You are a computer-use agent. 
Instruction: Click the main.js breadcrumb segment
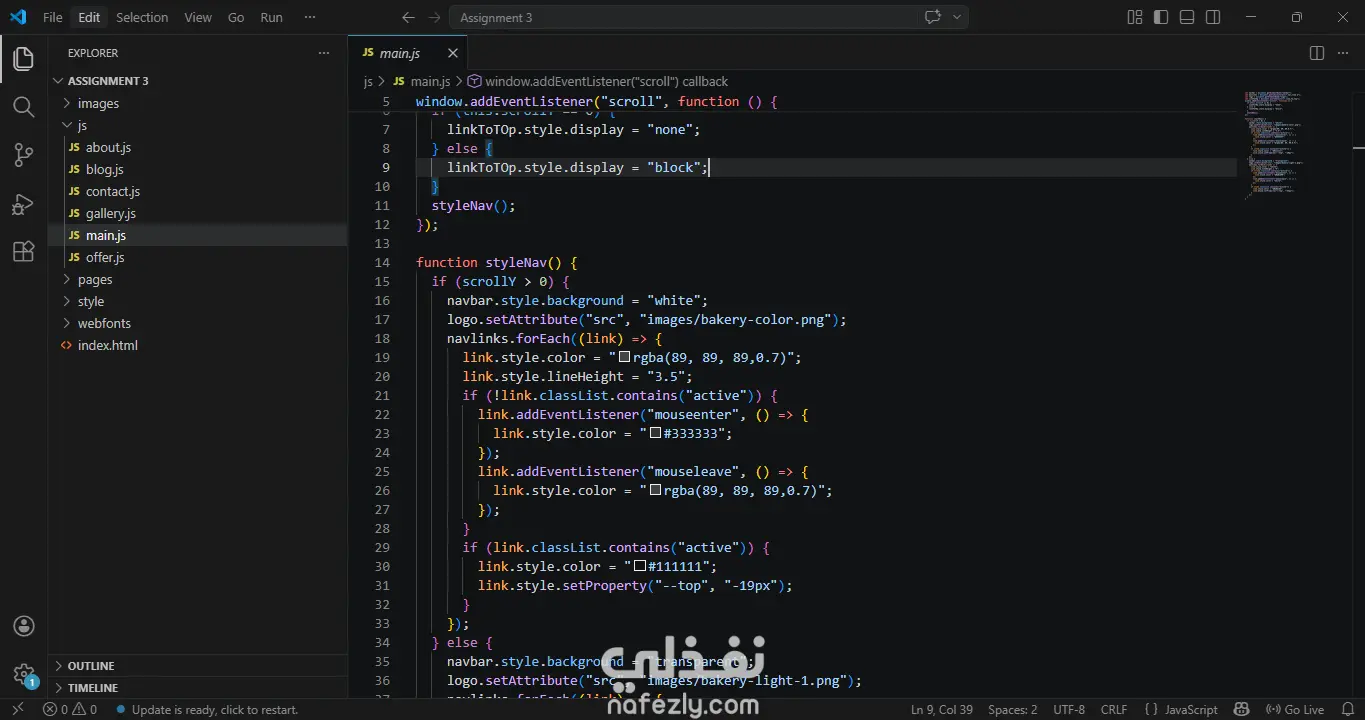pyautogui.click(x=422, y=81)
